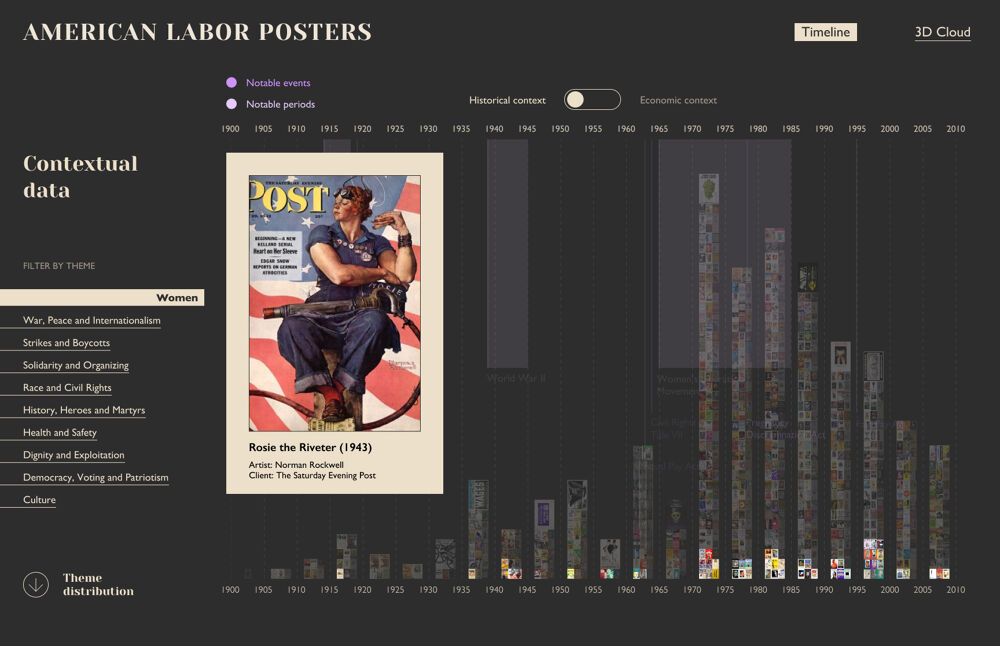Click the World War II period region
This screenshot has height=646, width=1000.
point(508,254)
